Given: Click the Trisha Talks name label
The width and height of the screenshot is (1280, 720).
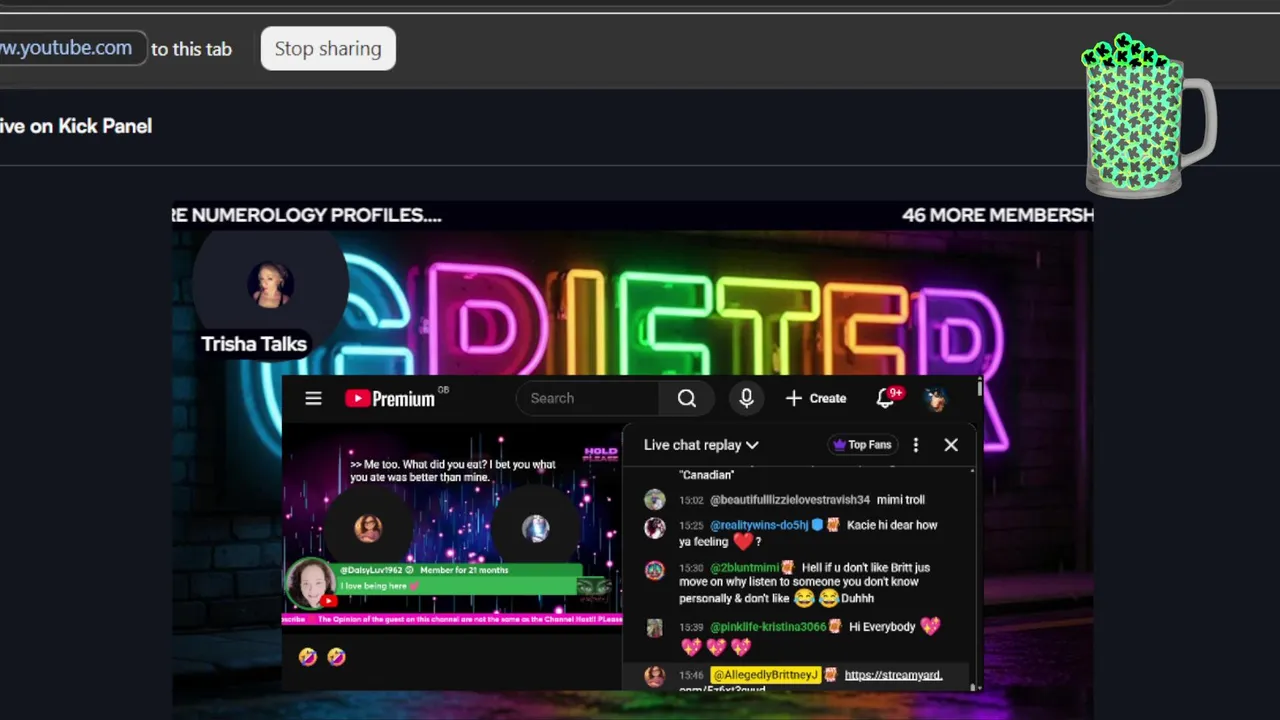Looking at the screenshot, I should [254, 344].
